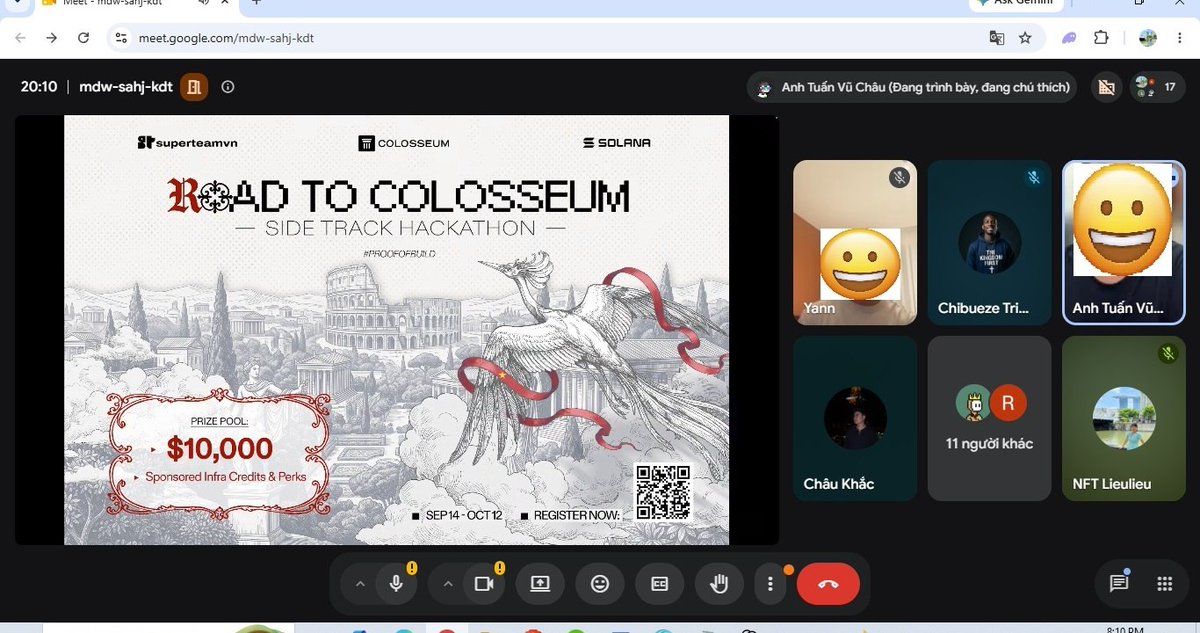
Task: Show the 17 participants list
Action: 1157,87
